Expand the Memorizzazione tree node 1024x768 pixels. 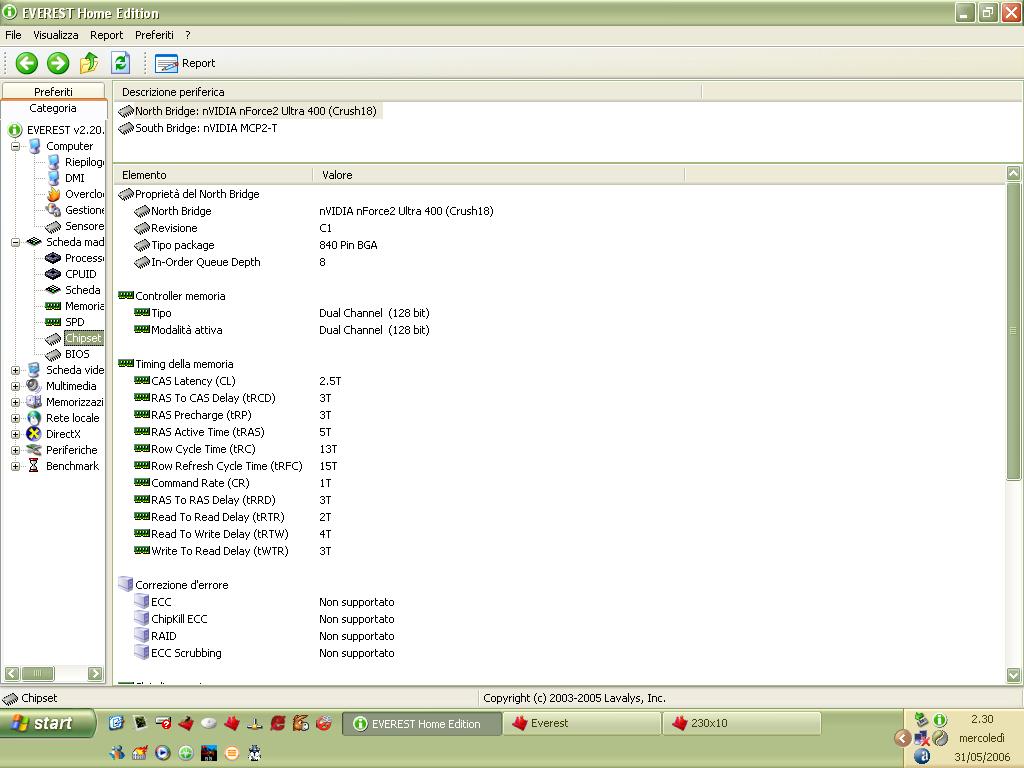click(x=16, y=402)
